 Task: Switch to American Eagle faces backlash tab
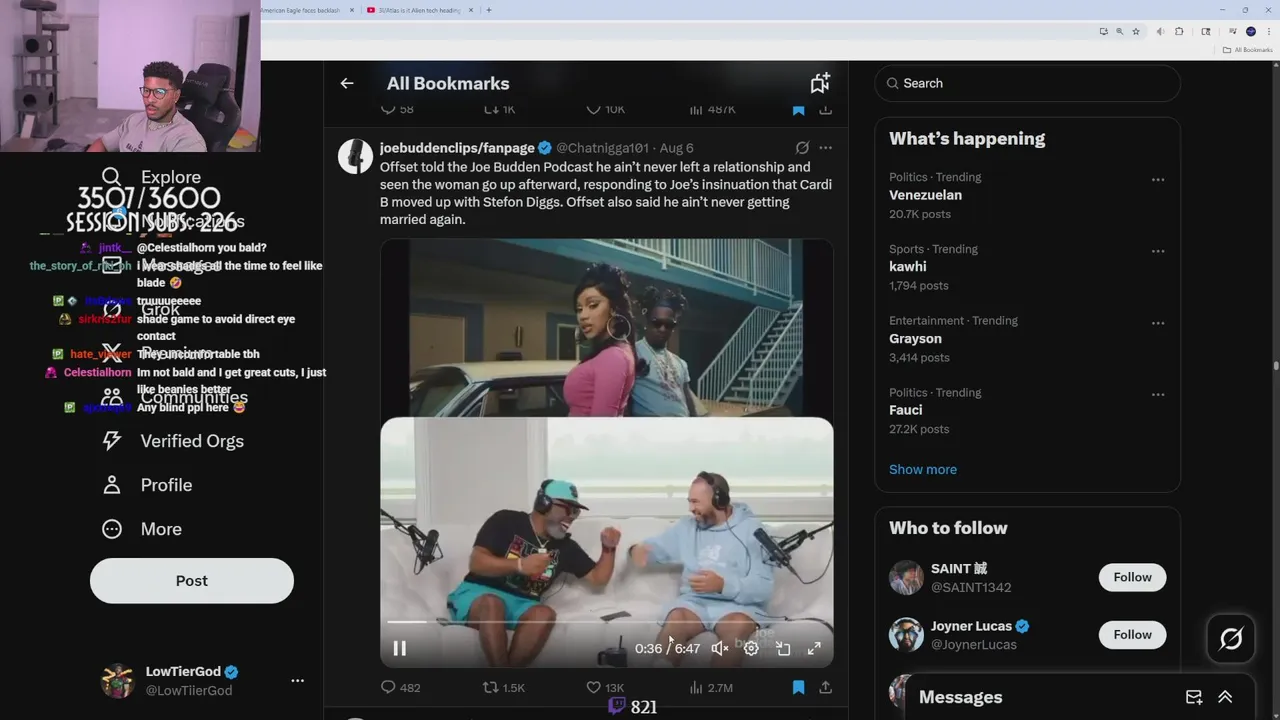300,10
